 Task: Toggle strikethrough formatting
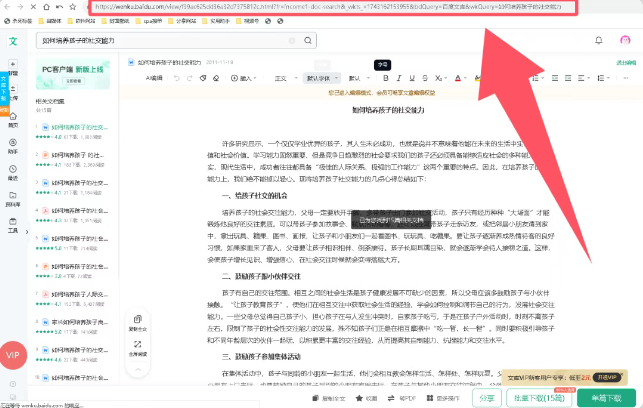coord(425,78)
